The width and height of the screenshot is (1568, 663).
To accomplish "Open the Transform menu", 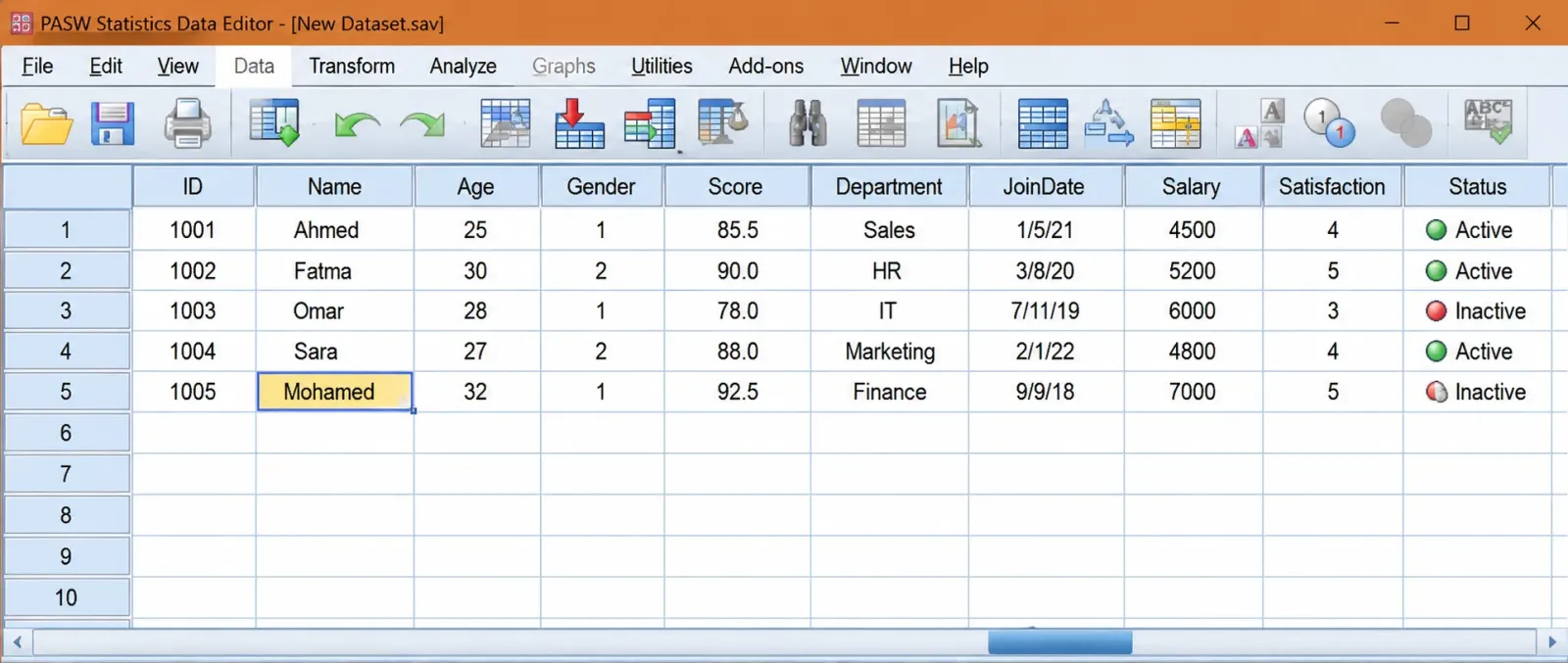I will pyautogui.click(x=352, y=66).
